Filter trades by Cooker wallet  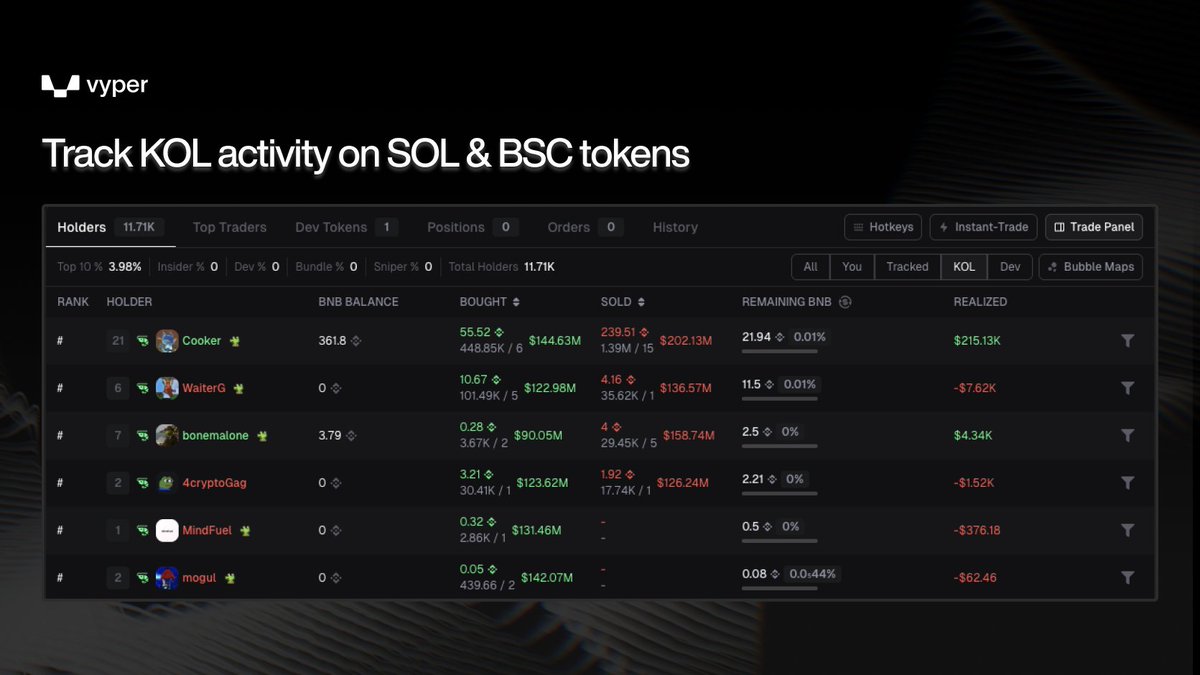[x=1127, y=341]
